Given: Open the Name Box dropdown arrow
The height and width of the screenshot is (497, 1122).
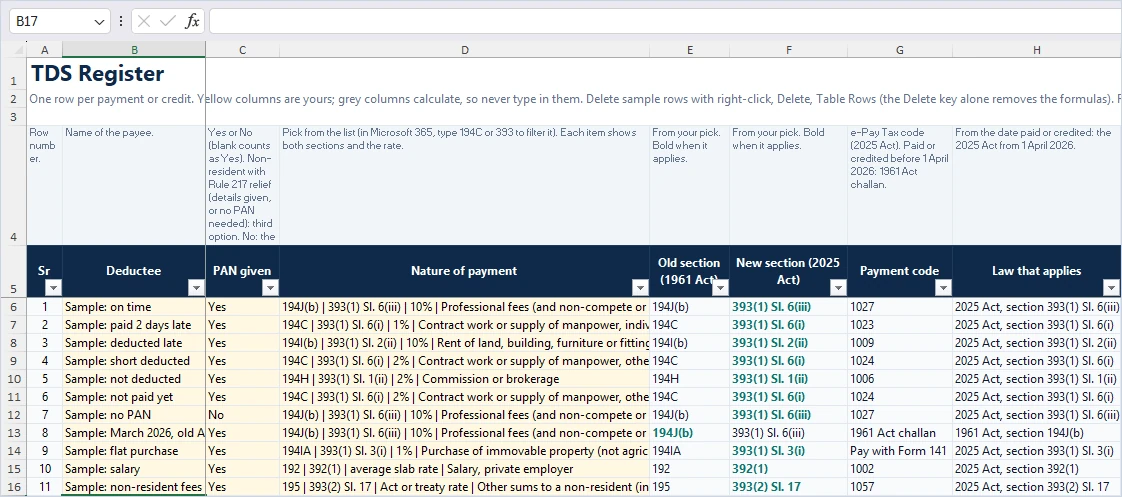Looking at the screenshot, I should (x=99, y=22).
